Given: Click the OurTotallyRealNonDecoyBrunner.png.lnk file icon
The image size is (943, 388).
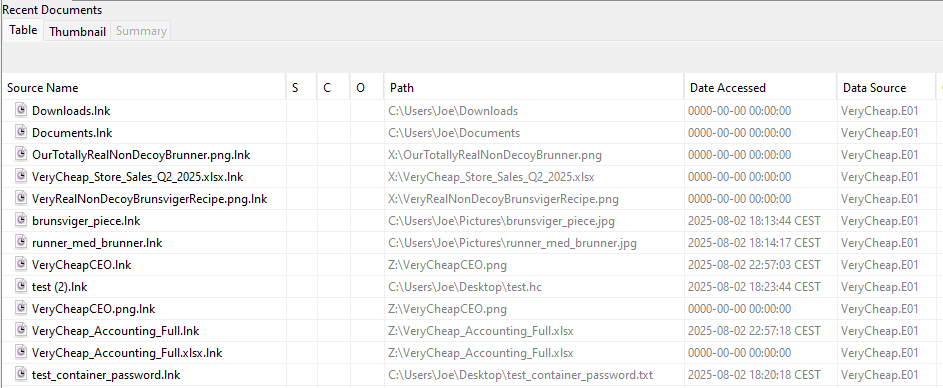Looking at the screenshot, I should coord(22,155).
